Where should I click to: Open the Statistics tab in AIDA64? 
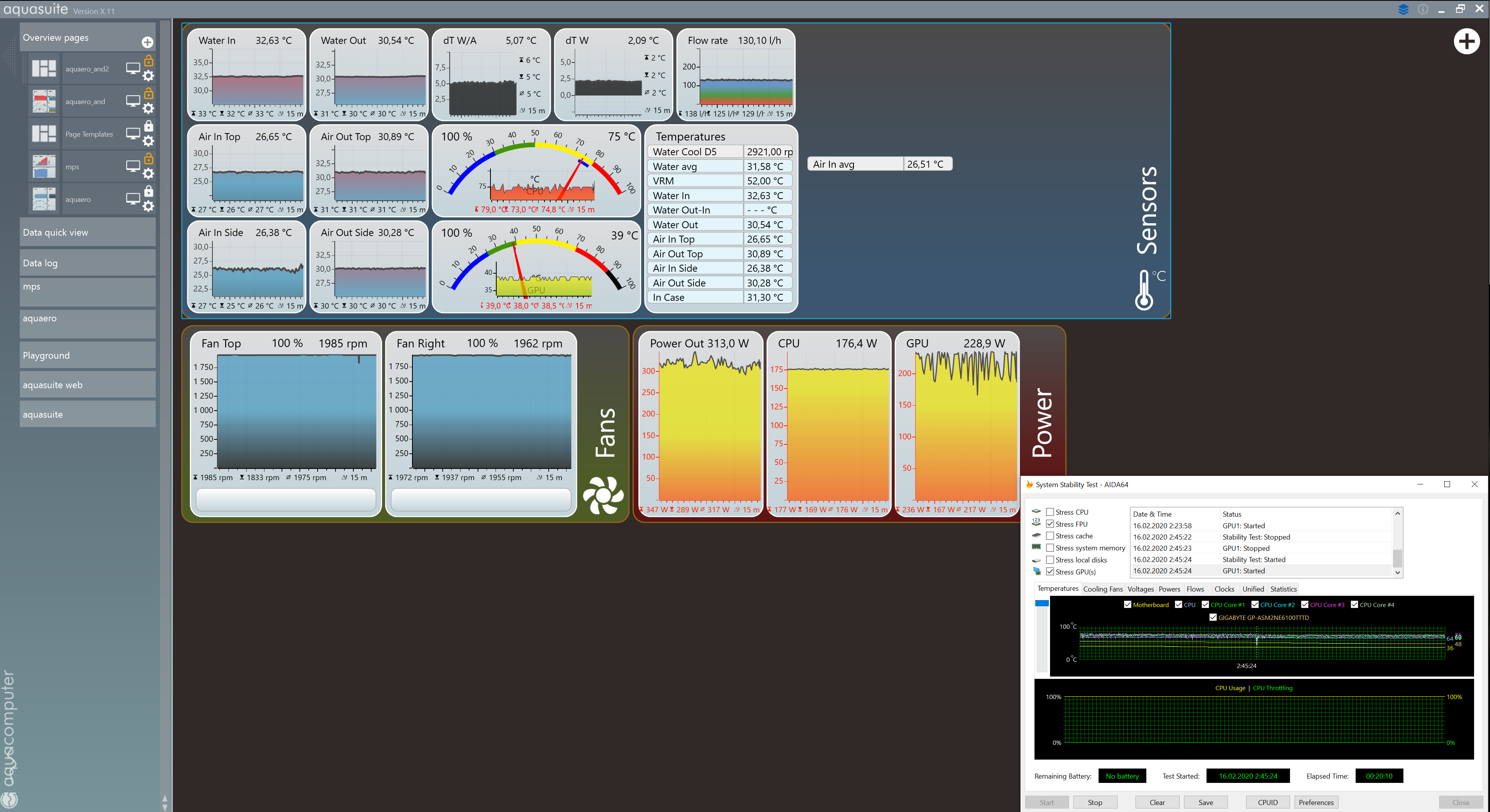[x=1283, y=589]
